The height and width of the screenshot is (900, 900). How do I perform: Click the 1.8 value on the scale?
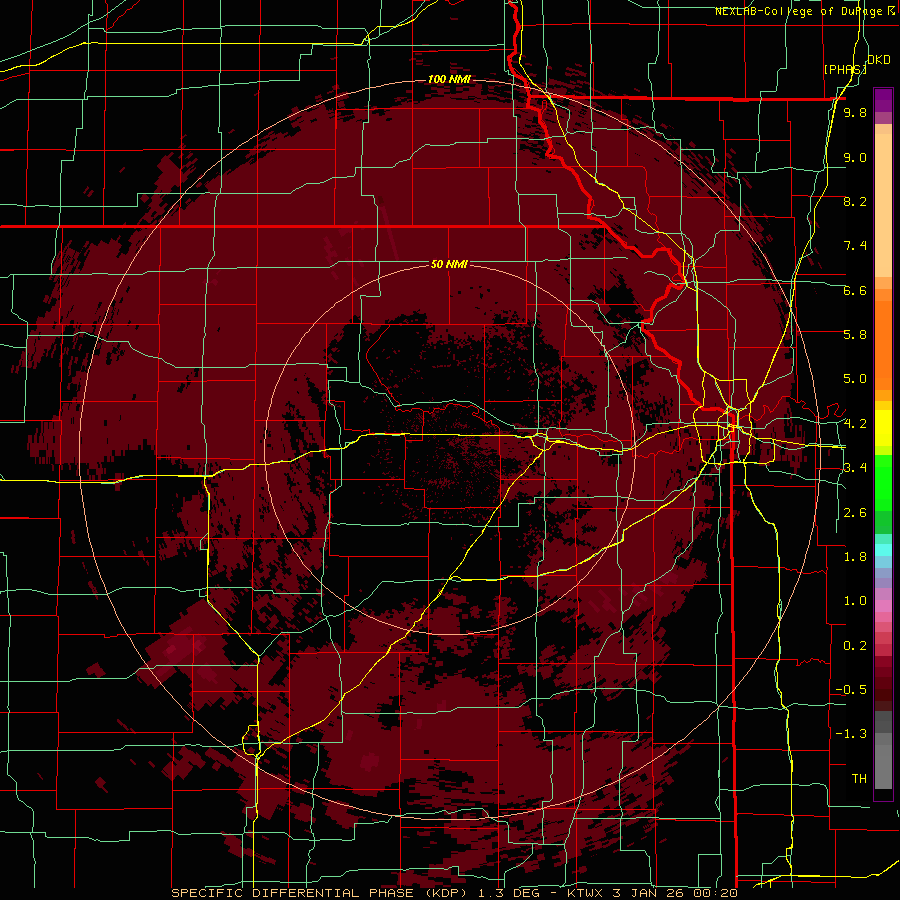click(x=855, y=557)
